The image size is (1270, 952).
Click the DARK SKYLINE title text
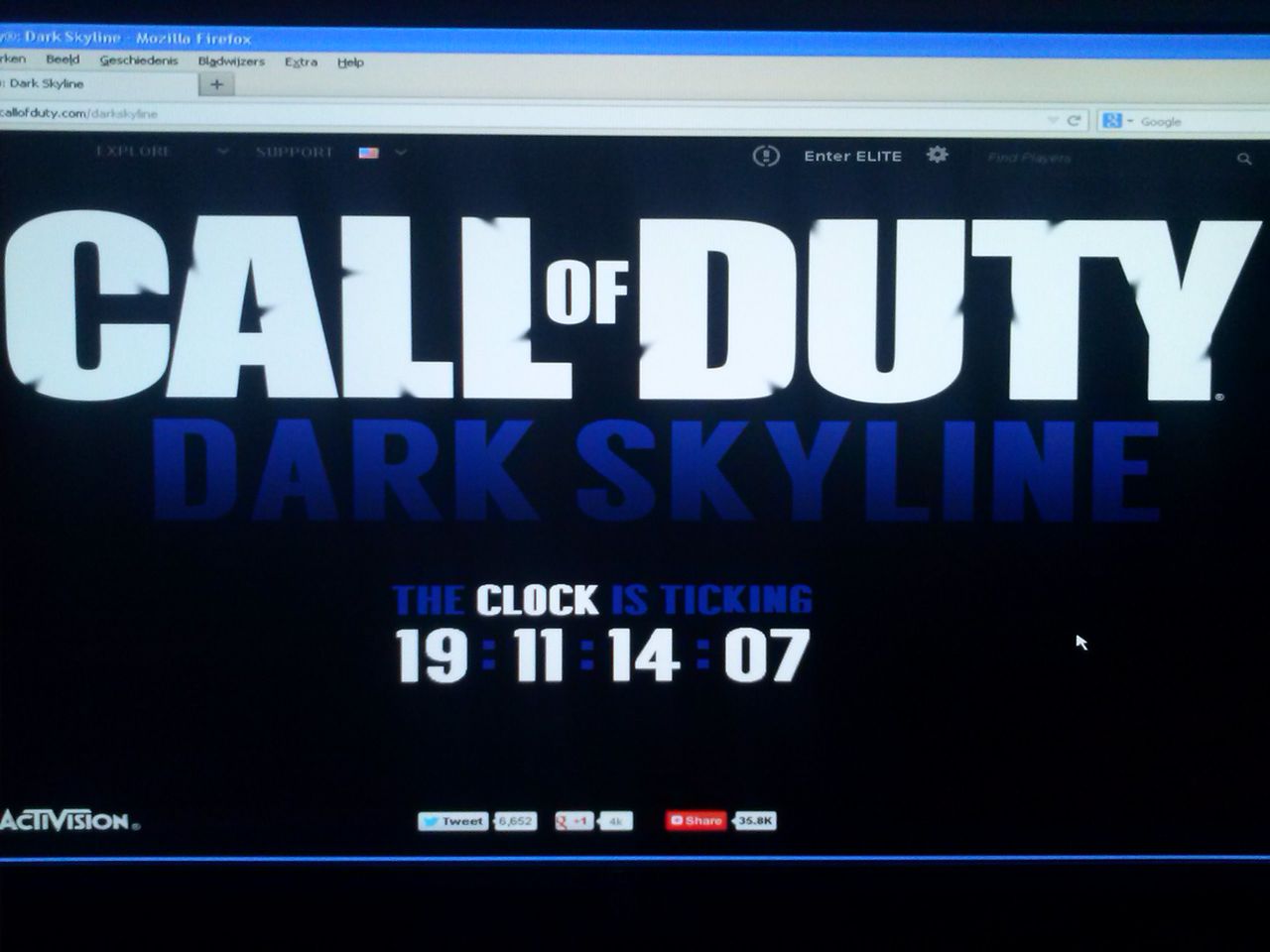point(657,470)
